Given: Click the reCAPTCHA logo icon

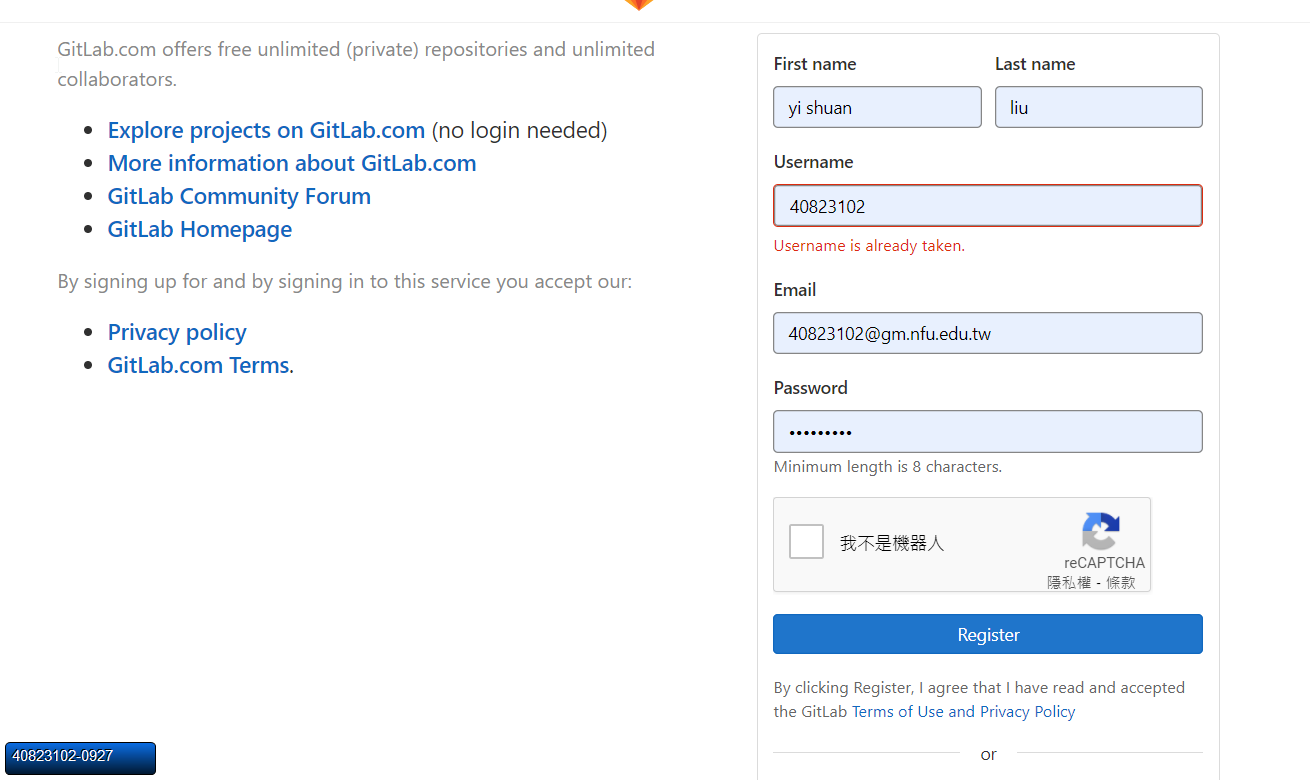Looking at the screenshot, I should (1100, 531).
